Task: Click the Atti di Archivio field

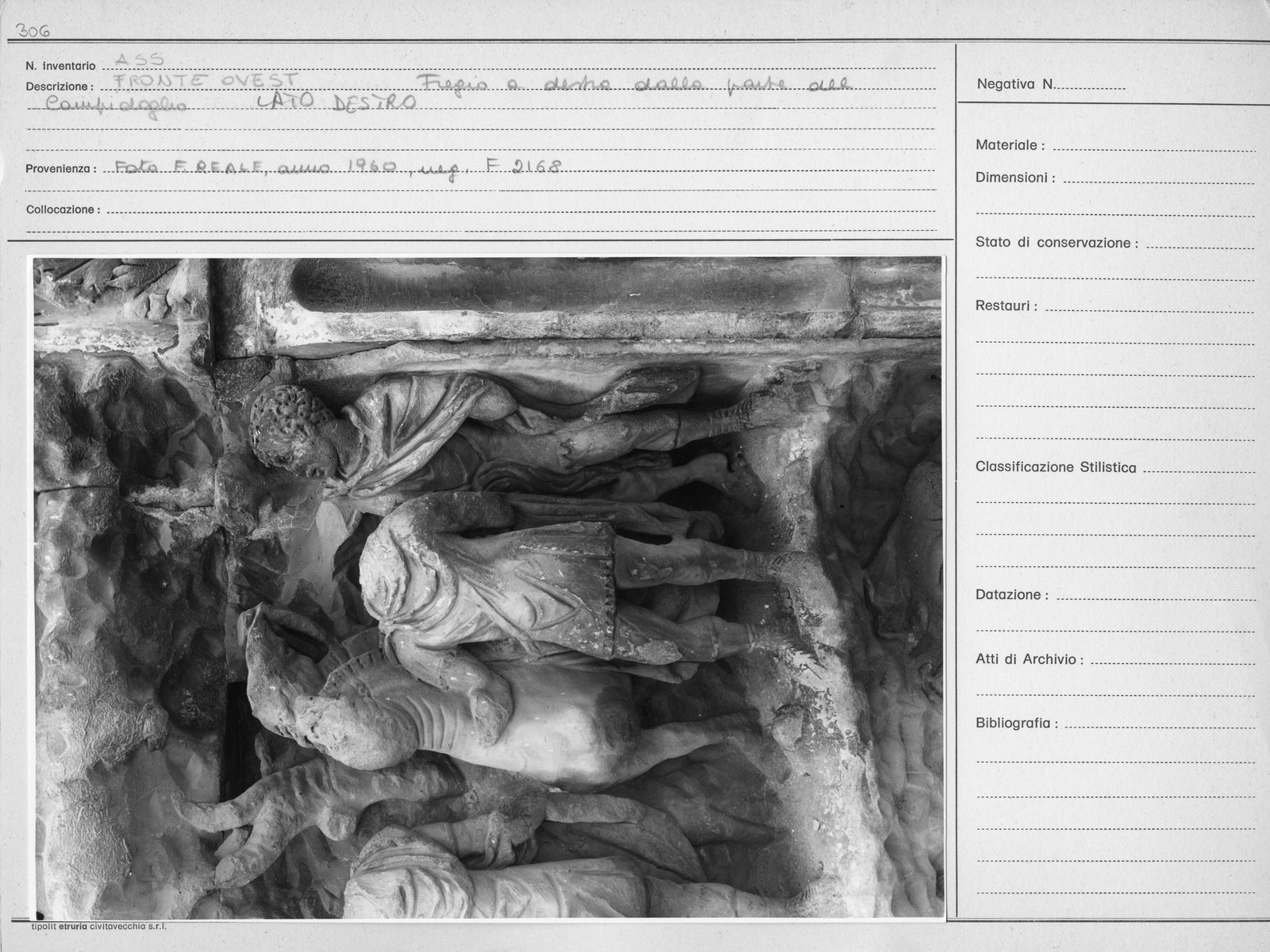Action: [x=1115, y=659]
